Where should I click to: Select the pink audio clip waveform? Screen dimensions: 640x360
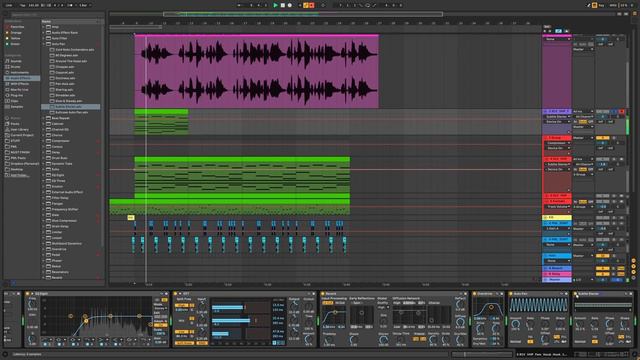(x=257, y=72)
